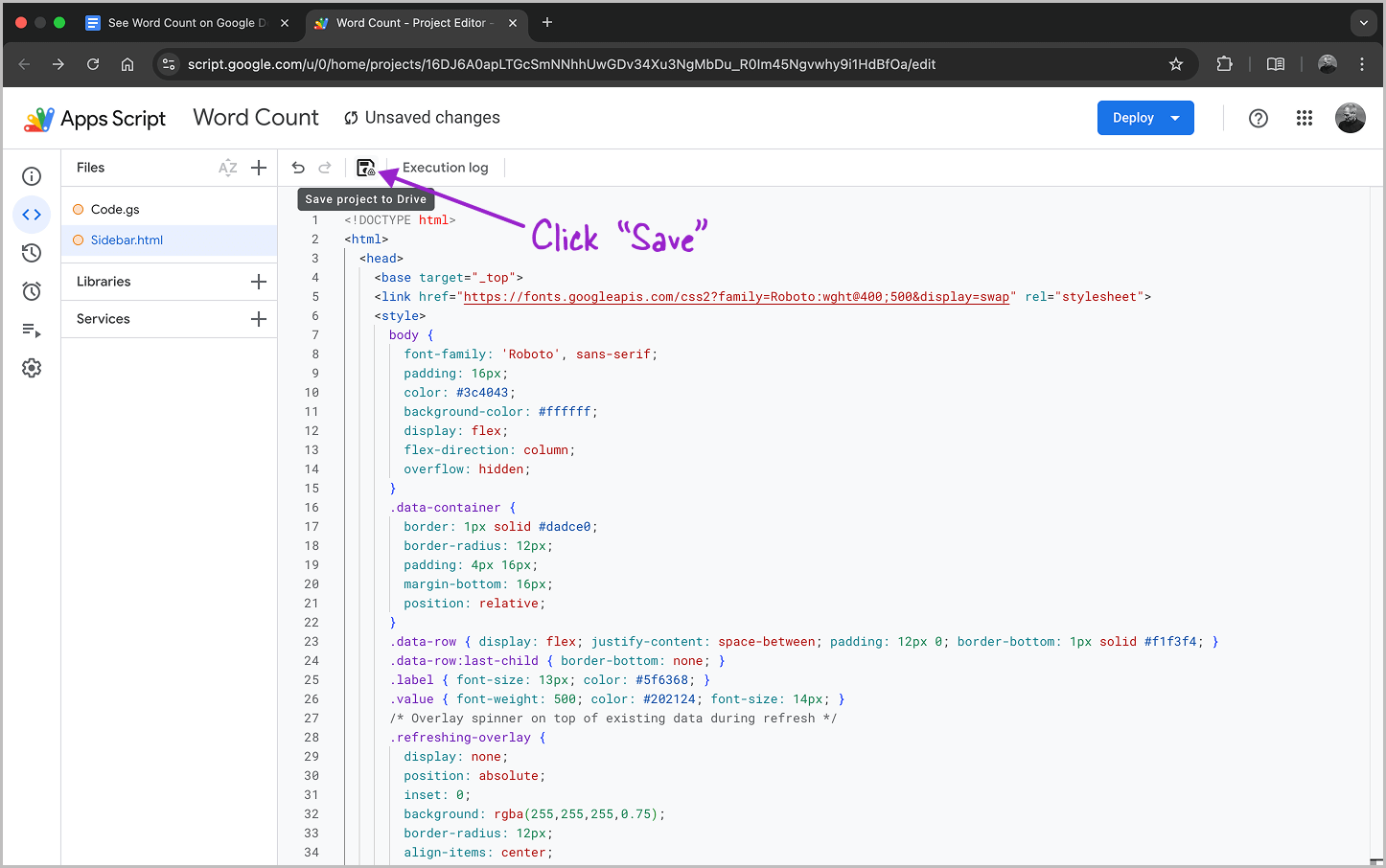This screenshot has height=868, width=1386.
Task: Click the browser address bar URL
Action: 562,64
